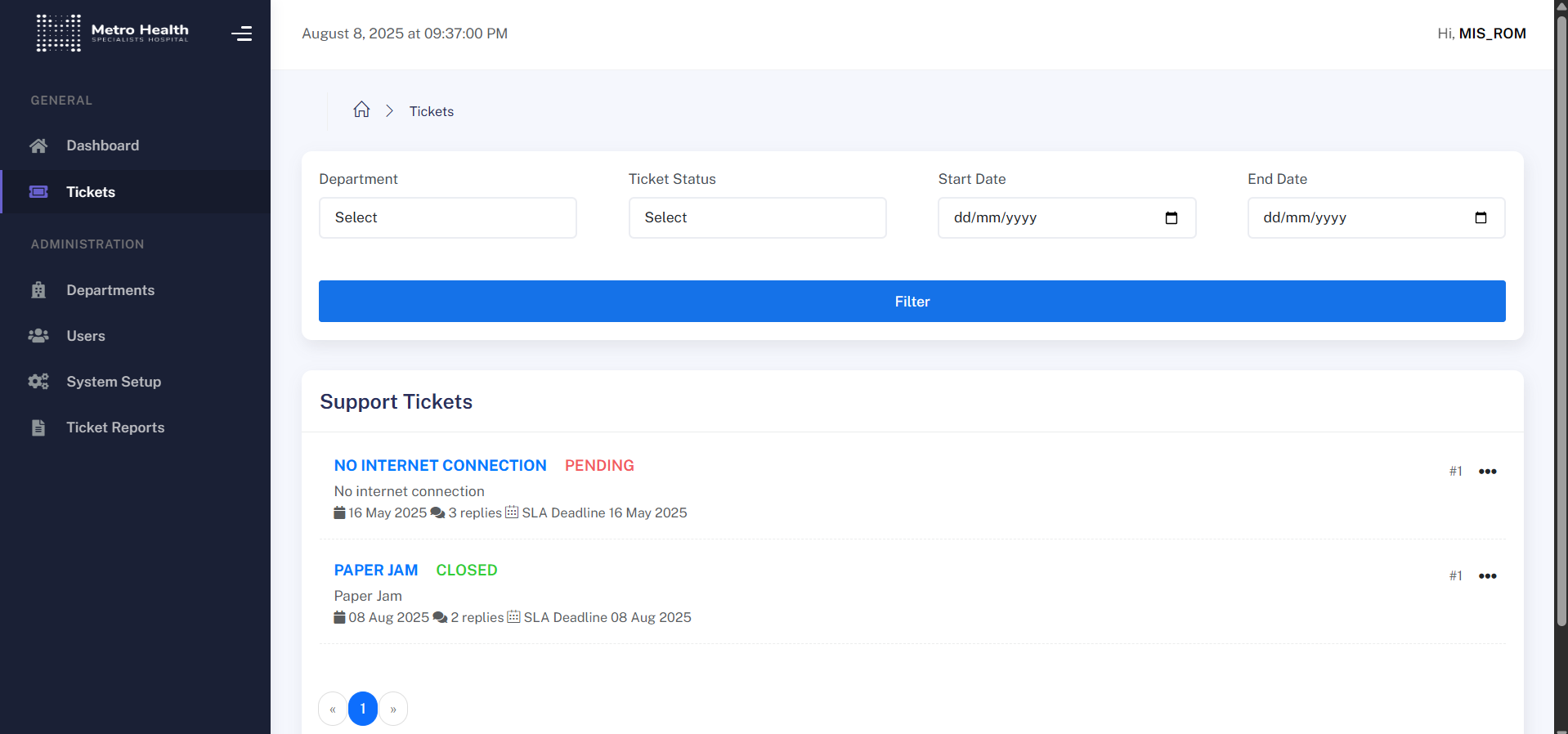
Task: Click the vertical page scrollbar
Action: coord(1561,327)
